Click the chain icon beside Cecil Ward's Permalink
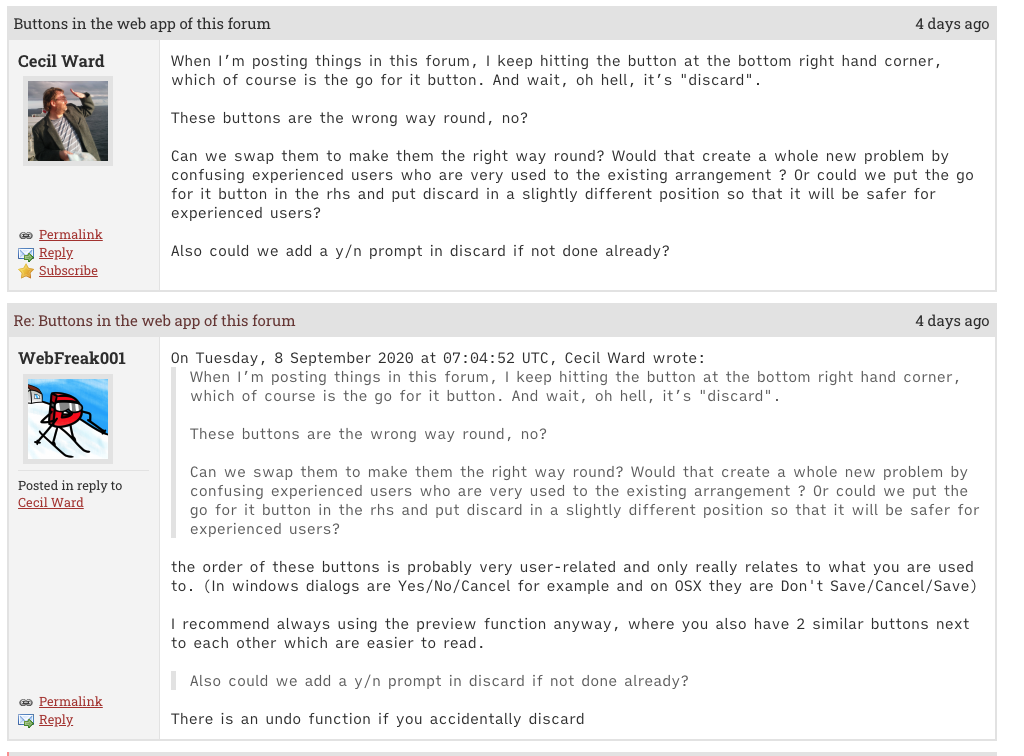1024x756 pixels. [26, 235]
